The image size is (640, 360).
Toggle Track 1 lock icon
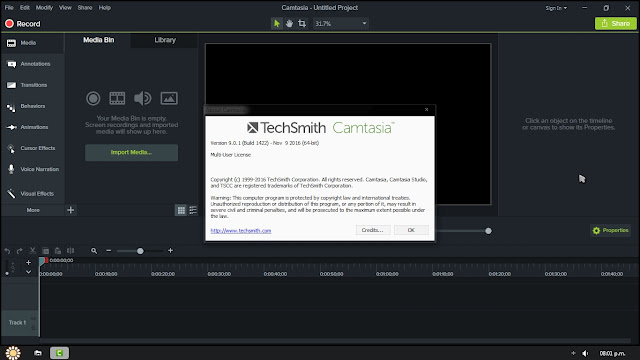click(x=33, y=327)
